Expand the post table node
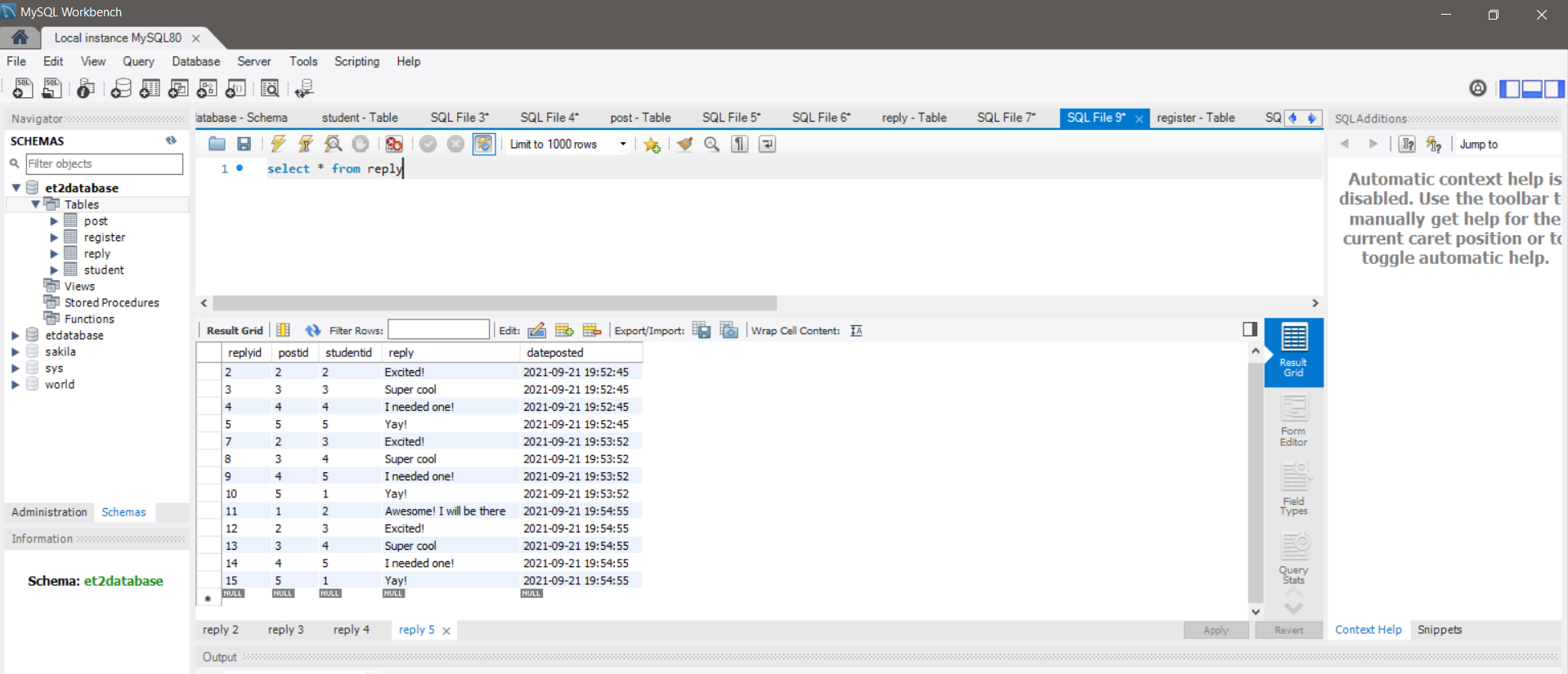The image size is (1568, 674). (x=54, y=221)
